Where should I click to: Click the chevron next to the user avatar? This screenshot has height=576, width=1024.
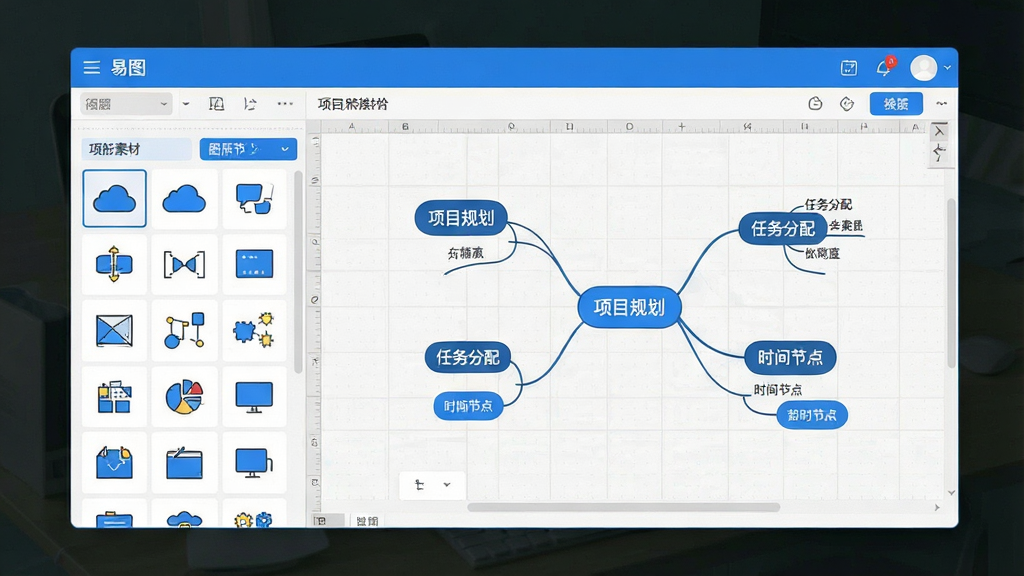947,67
